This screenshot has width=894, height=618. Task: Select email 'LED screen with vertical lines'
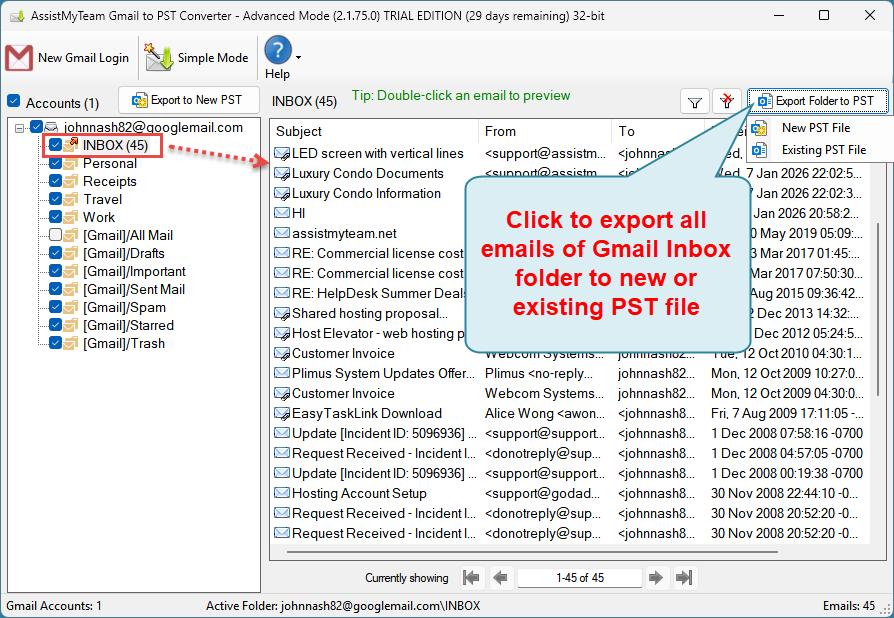click(377, 153)
